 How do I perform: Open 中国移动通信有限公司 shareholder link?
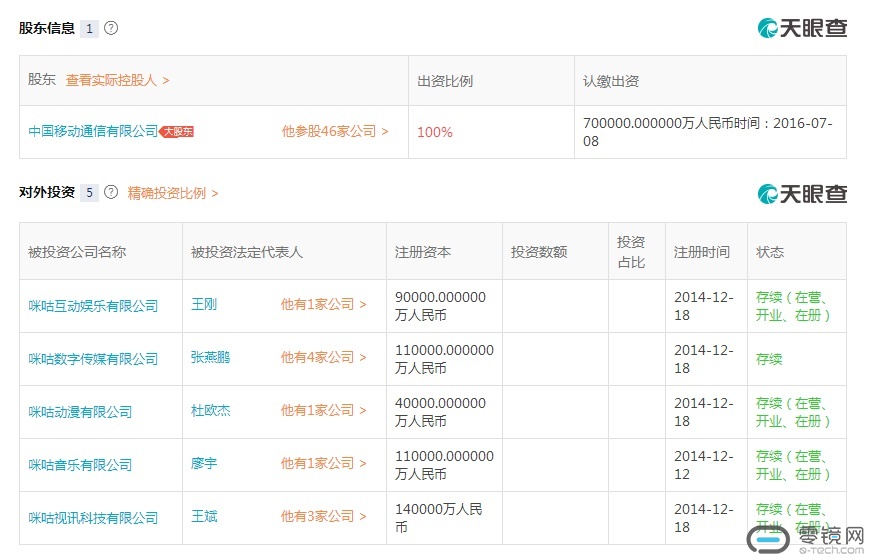click(93, 131)
